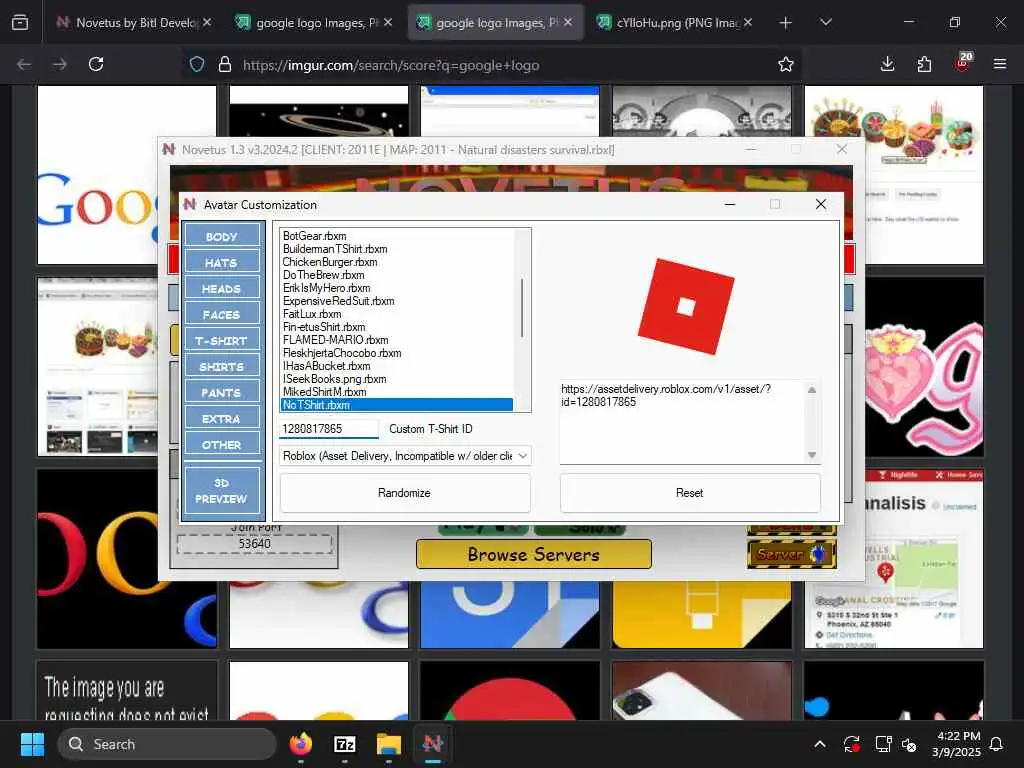Reload the imgur page

click(x=96, y=64)
